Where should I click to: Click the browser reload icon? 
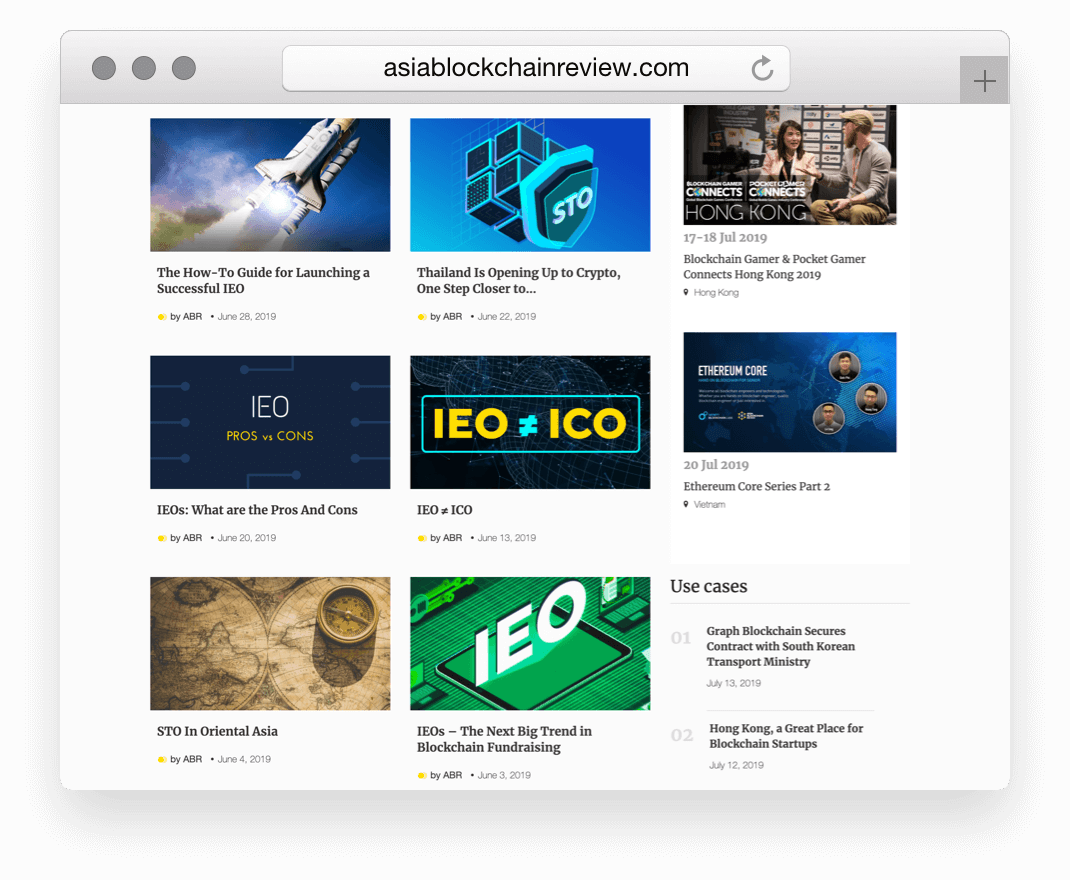762,69
